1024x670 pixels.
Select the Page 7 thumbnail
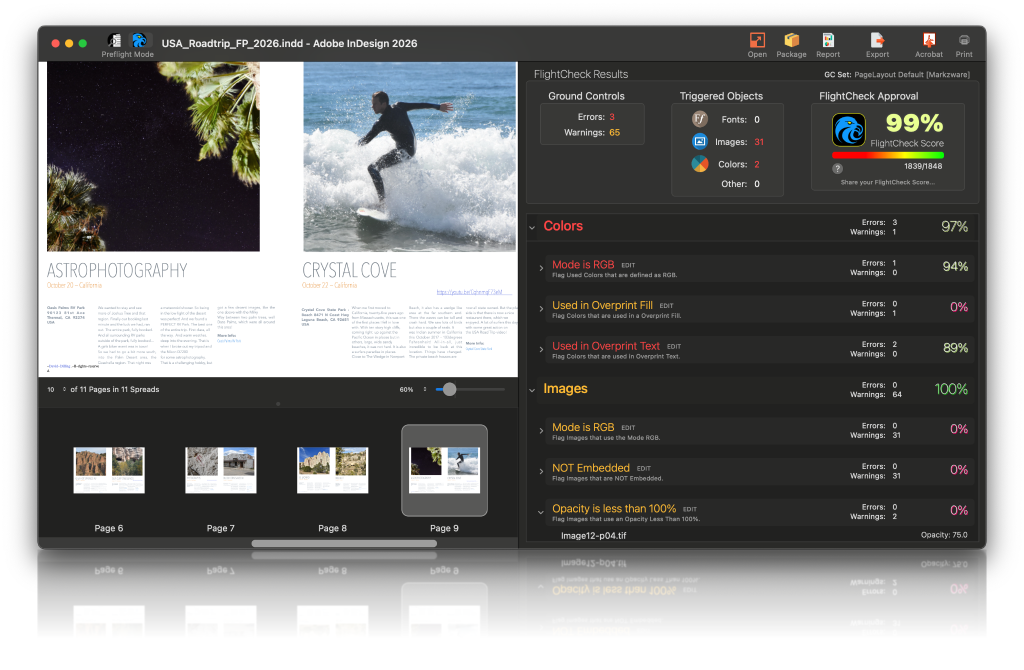point(221,470)
